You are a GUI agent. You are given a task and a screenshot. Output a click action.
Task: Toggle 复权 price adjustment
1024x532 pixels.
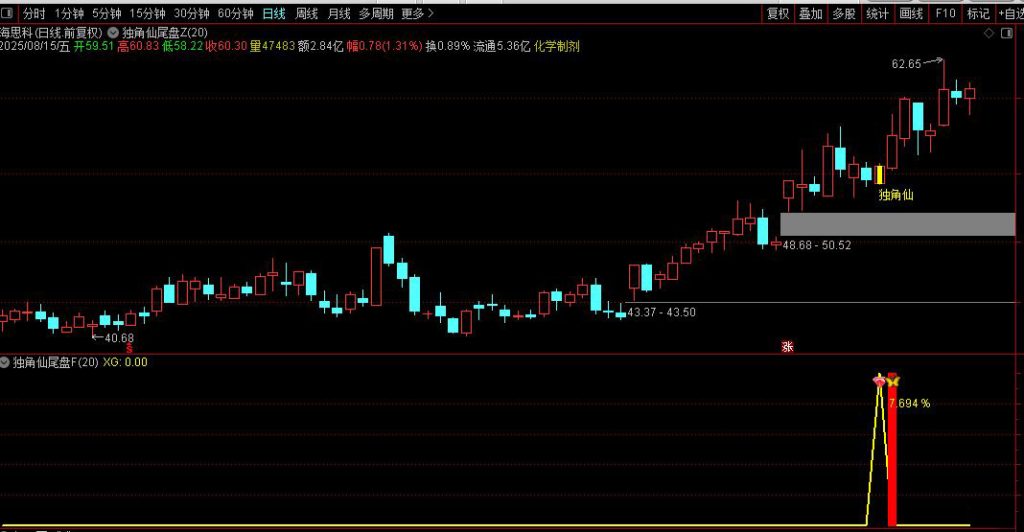(778, 14)
